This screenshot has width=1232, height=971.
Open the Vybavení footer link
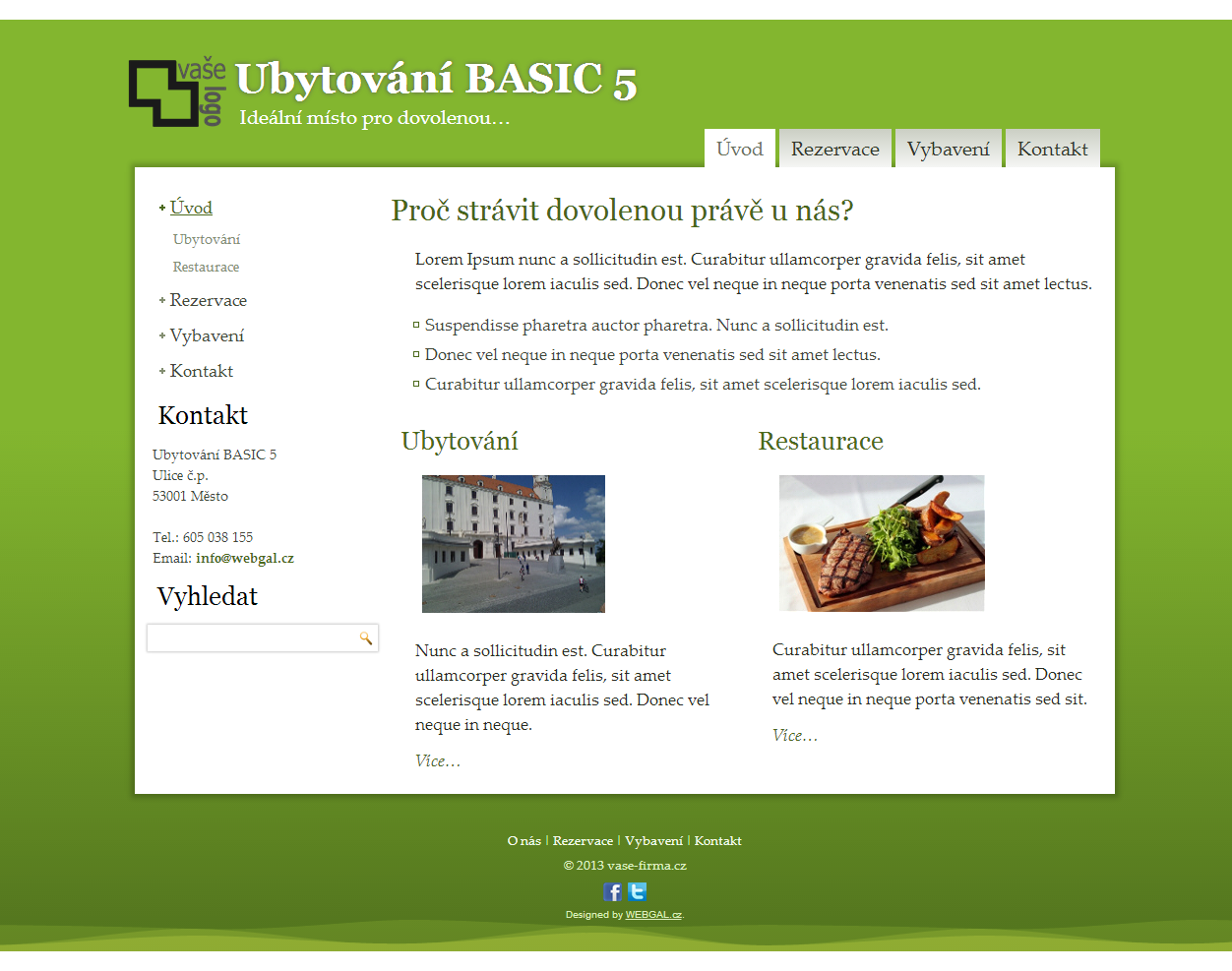[x=653, y=841]
